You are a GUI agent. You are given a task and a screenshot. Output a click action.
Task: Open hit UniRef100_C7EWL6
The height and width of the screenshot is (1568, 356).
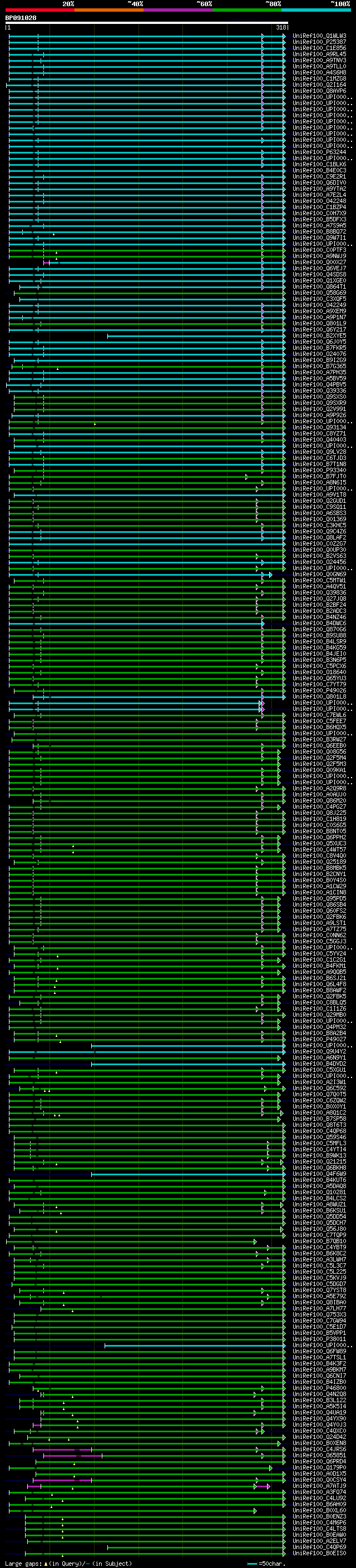pyautogui.click(x=319, y=715)
